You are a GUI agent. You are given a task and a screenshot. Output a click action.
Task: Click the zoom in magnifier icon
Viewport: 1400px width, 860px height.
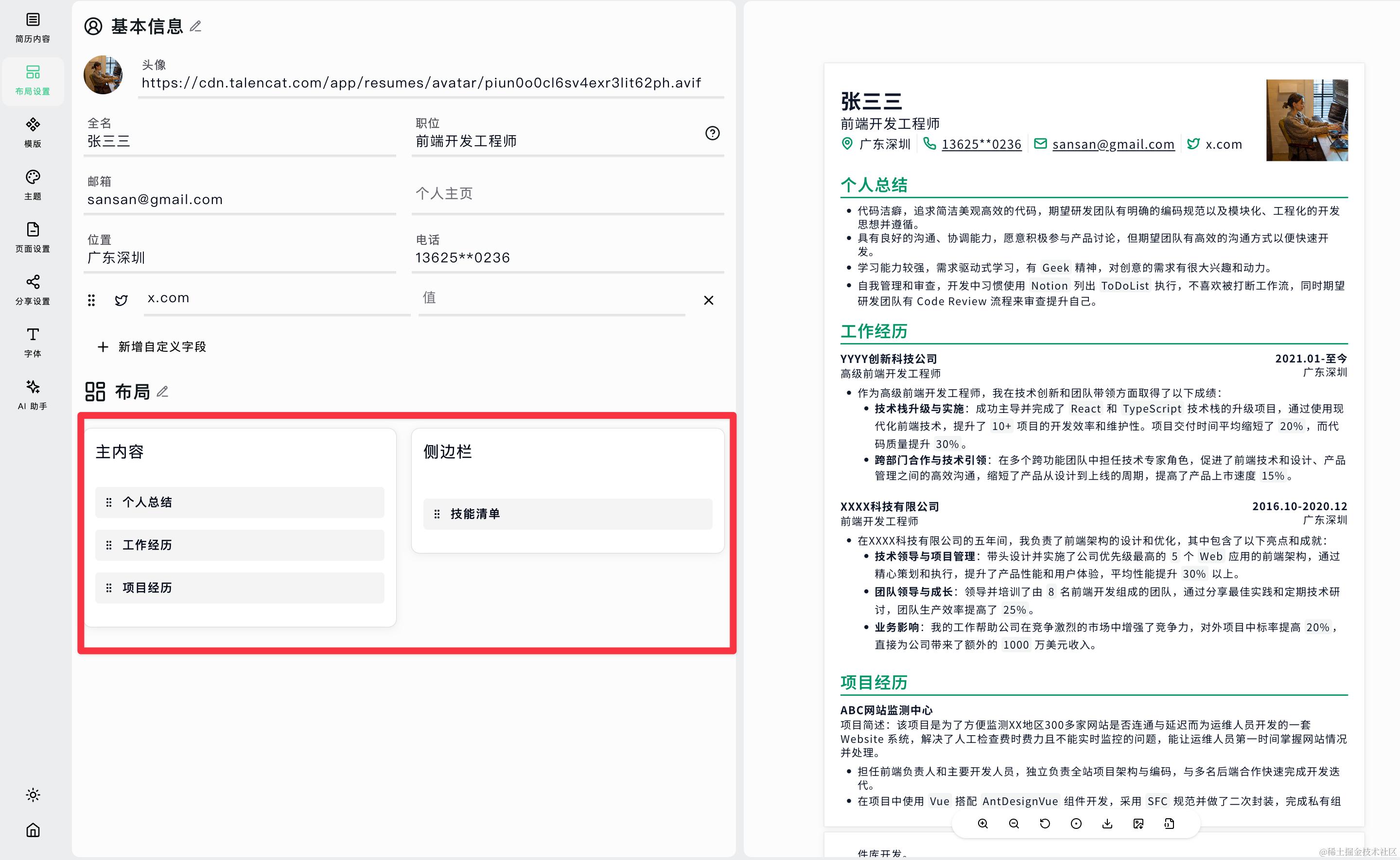tap(982, 824)
